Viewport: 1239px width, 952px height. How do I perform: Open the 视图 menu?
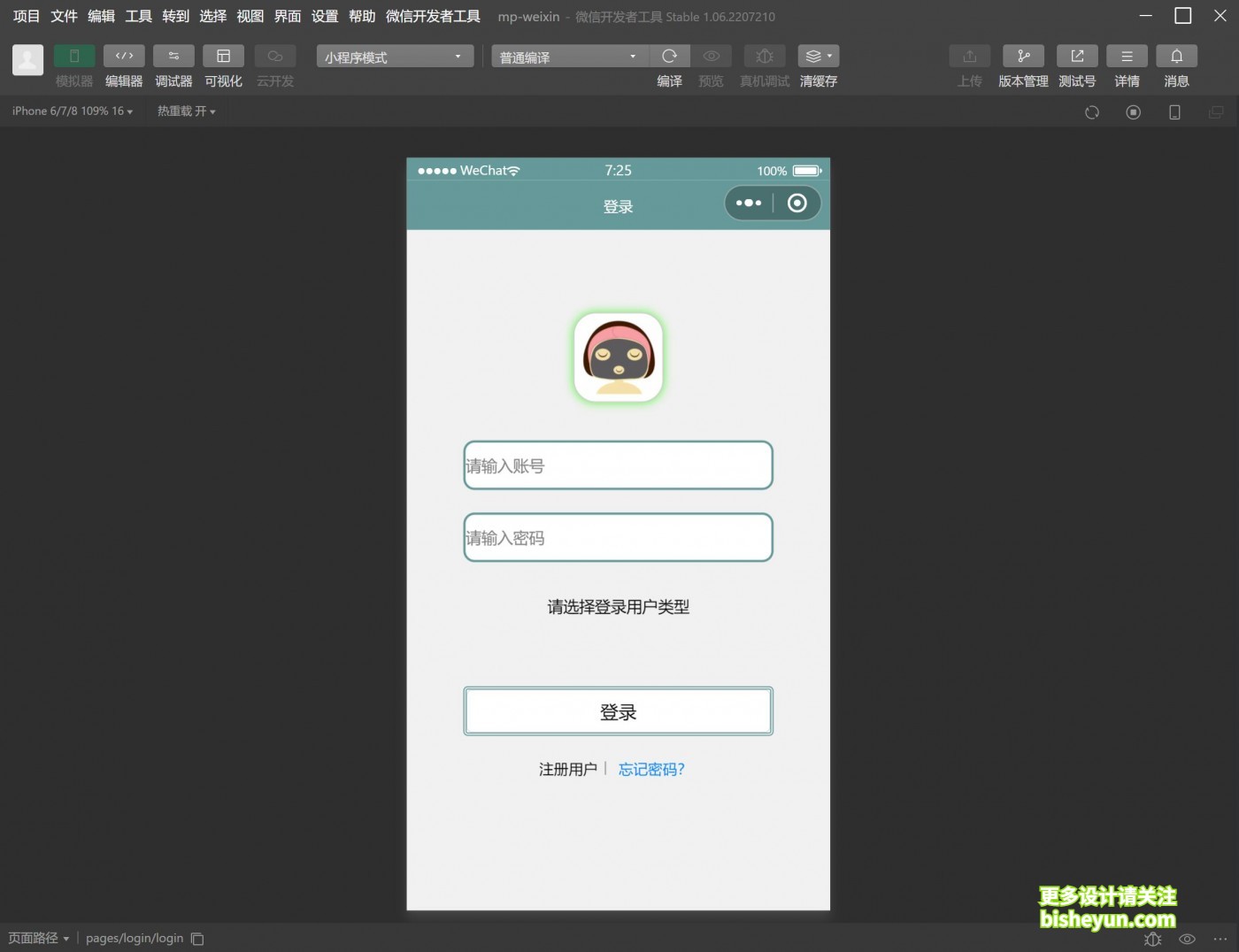tap(250, 17)
